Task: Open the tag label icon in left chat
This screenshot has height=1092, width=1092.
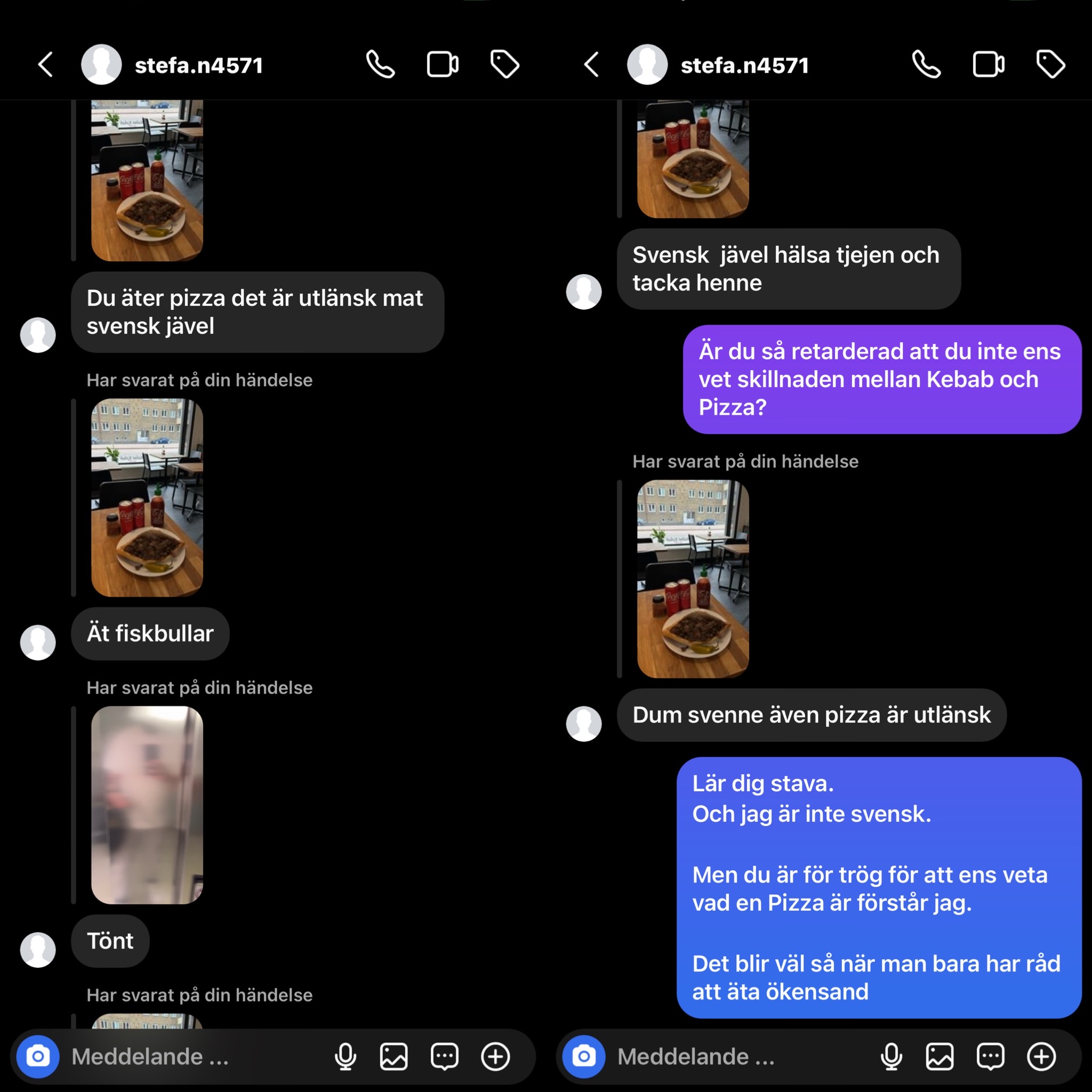Action: point(504,65)
